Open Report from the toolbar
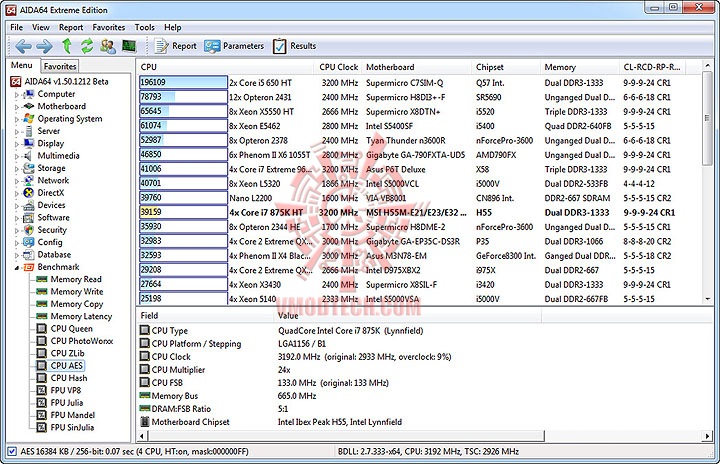720x464 pixels. coord(175,46)
